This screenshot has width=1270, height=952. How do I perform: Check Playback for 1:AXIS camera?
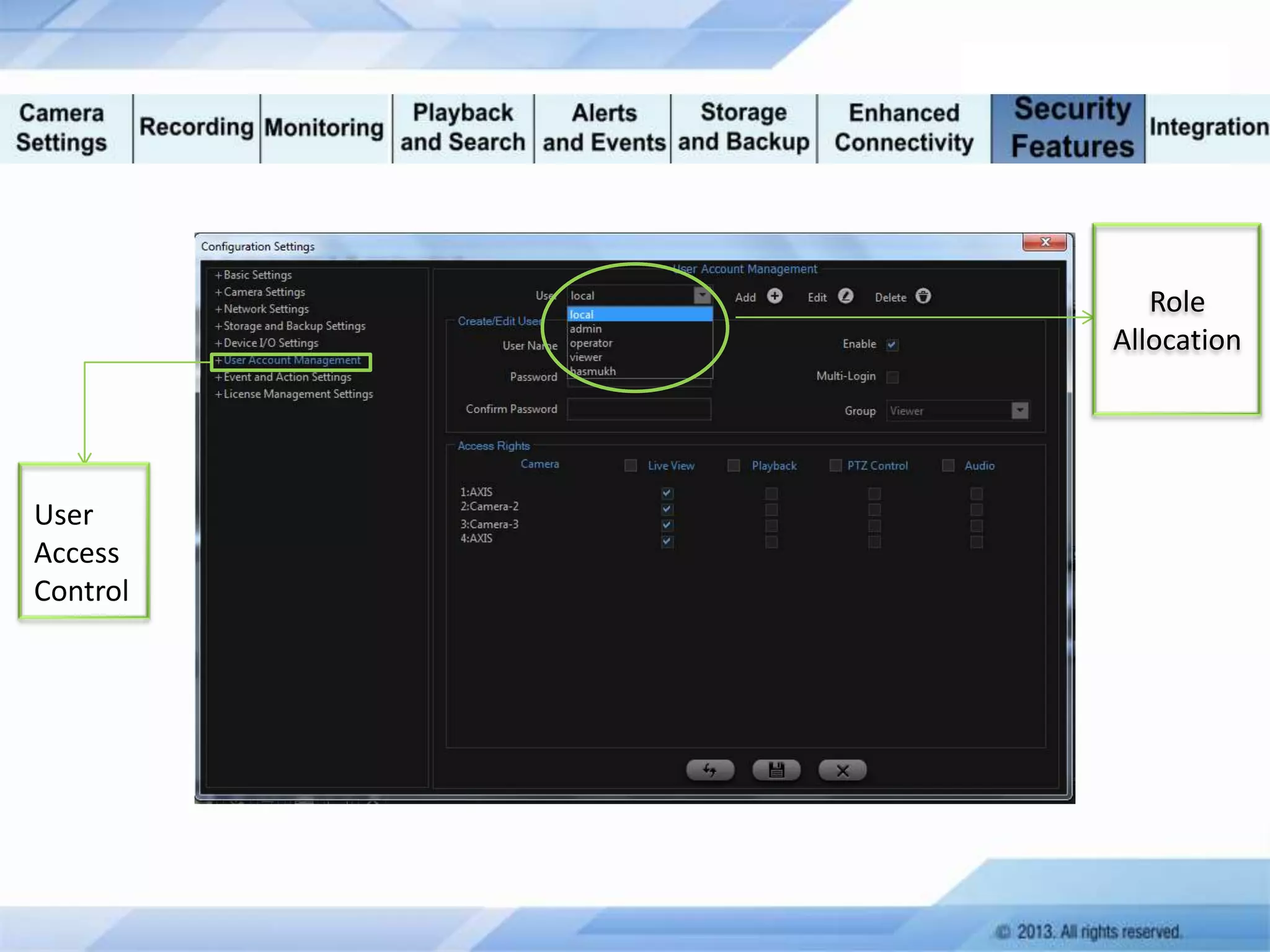click(x=771, y=493)
